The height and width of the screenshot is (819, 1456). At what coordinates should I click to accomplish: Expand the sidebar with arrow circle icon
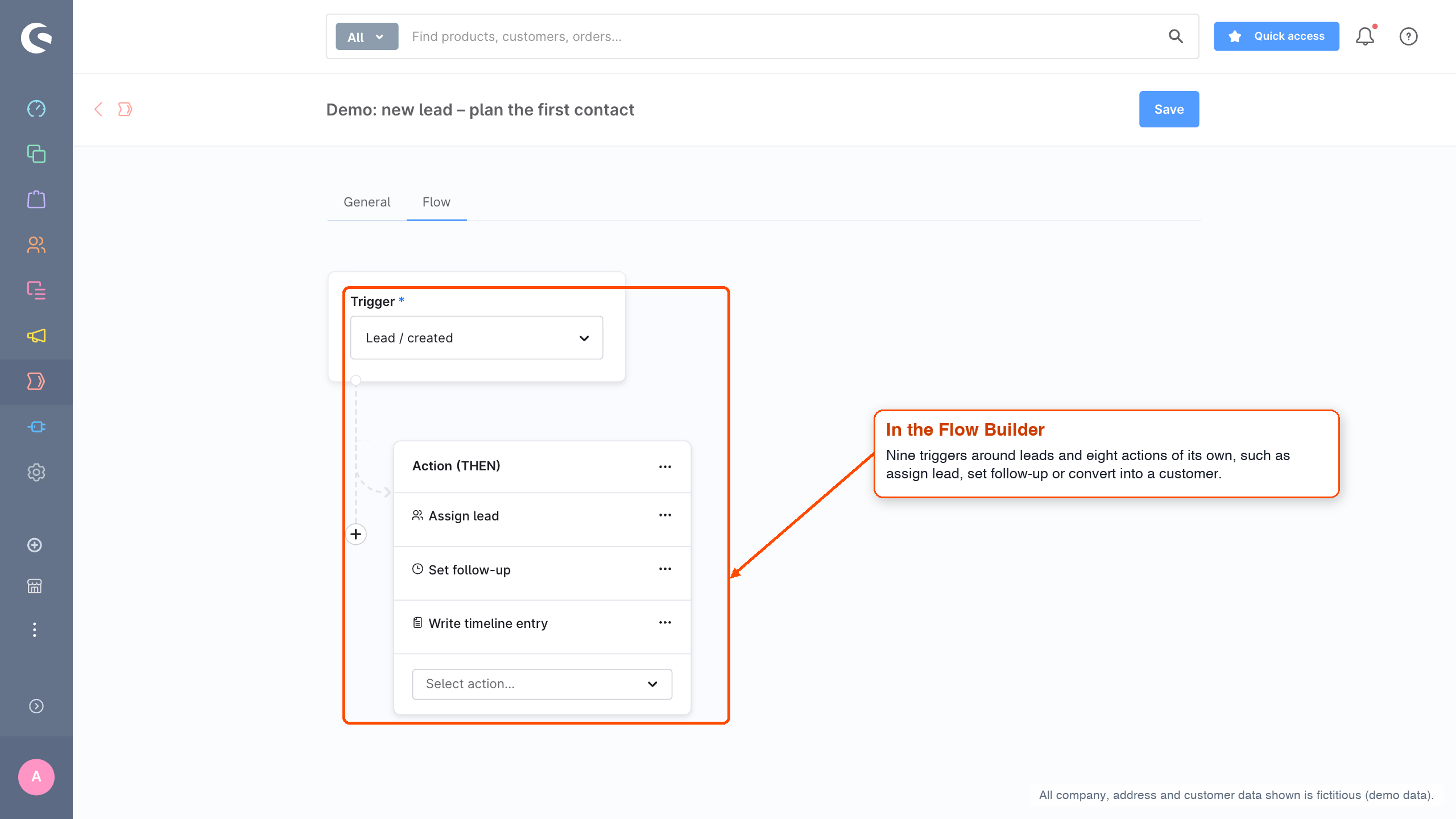click(x=36, y=706)
